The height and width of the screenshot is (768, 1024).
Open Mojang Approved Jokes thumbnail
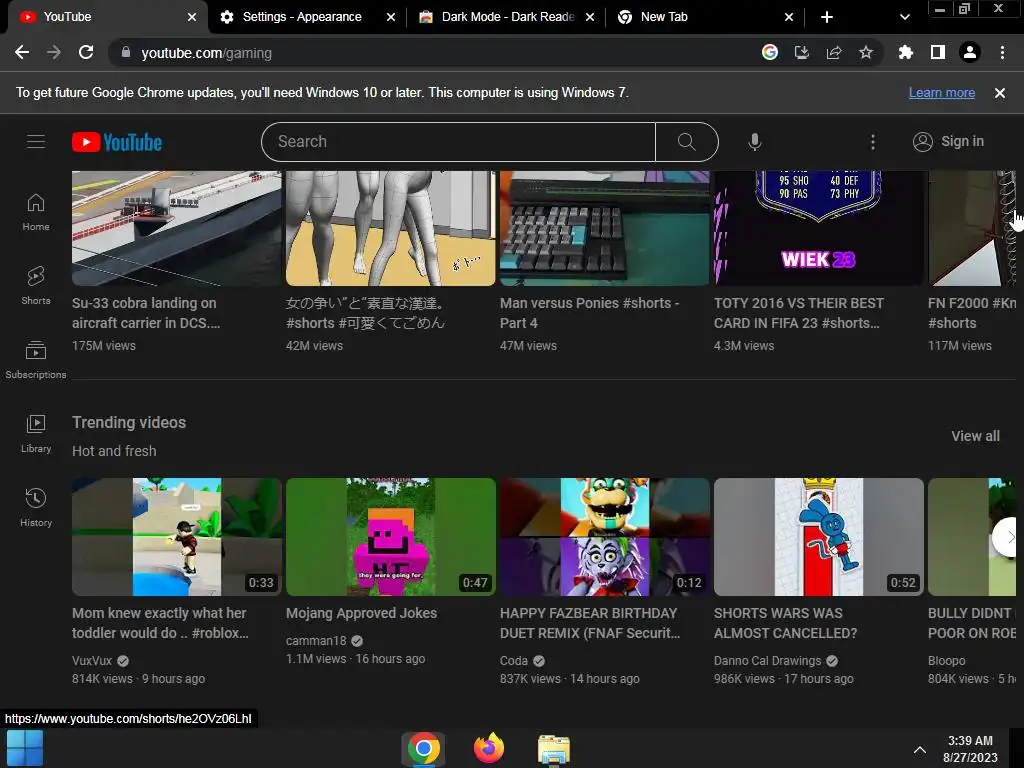[x=391, y=537]
